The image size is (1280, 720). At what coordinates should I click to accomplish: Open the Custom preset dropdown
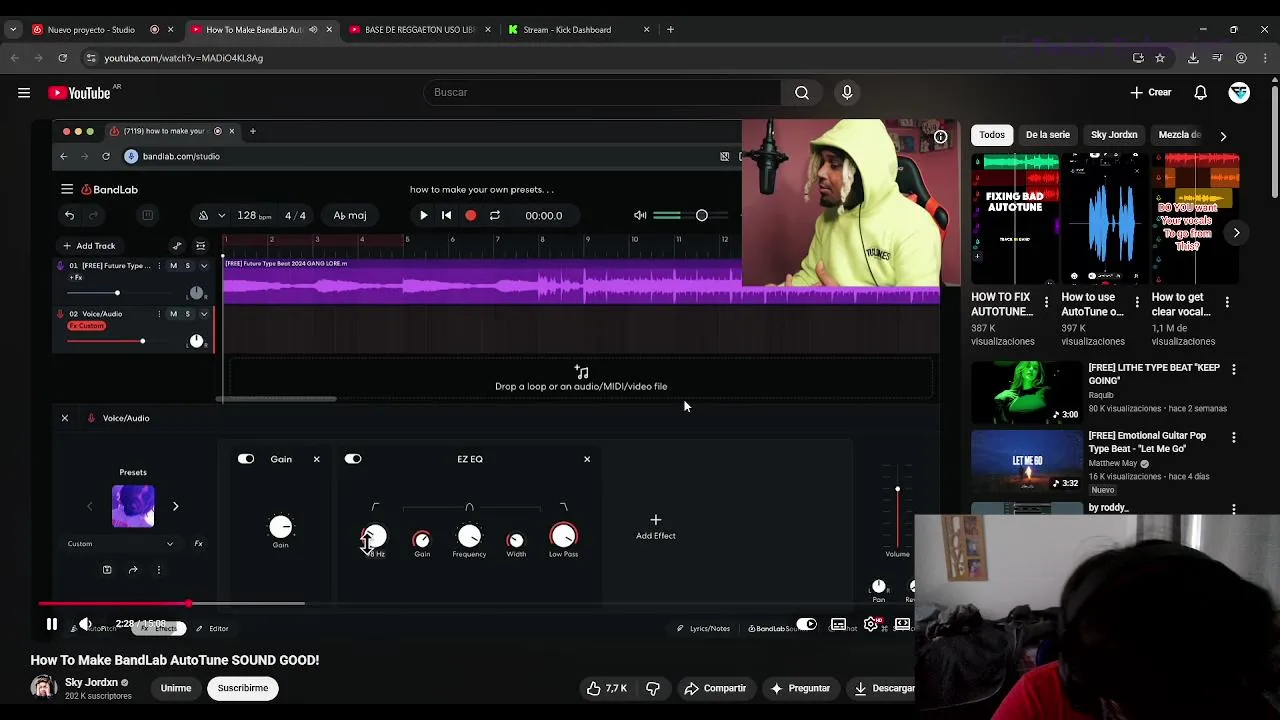point(120,544)
